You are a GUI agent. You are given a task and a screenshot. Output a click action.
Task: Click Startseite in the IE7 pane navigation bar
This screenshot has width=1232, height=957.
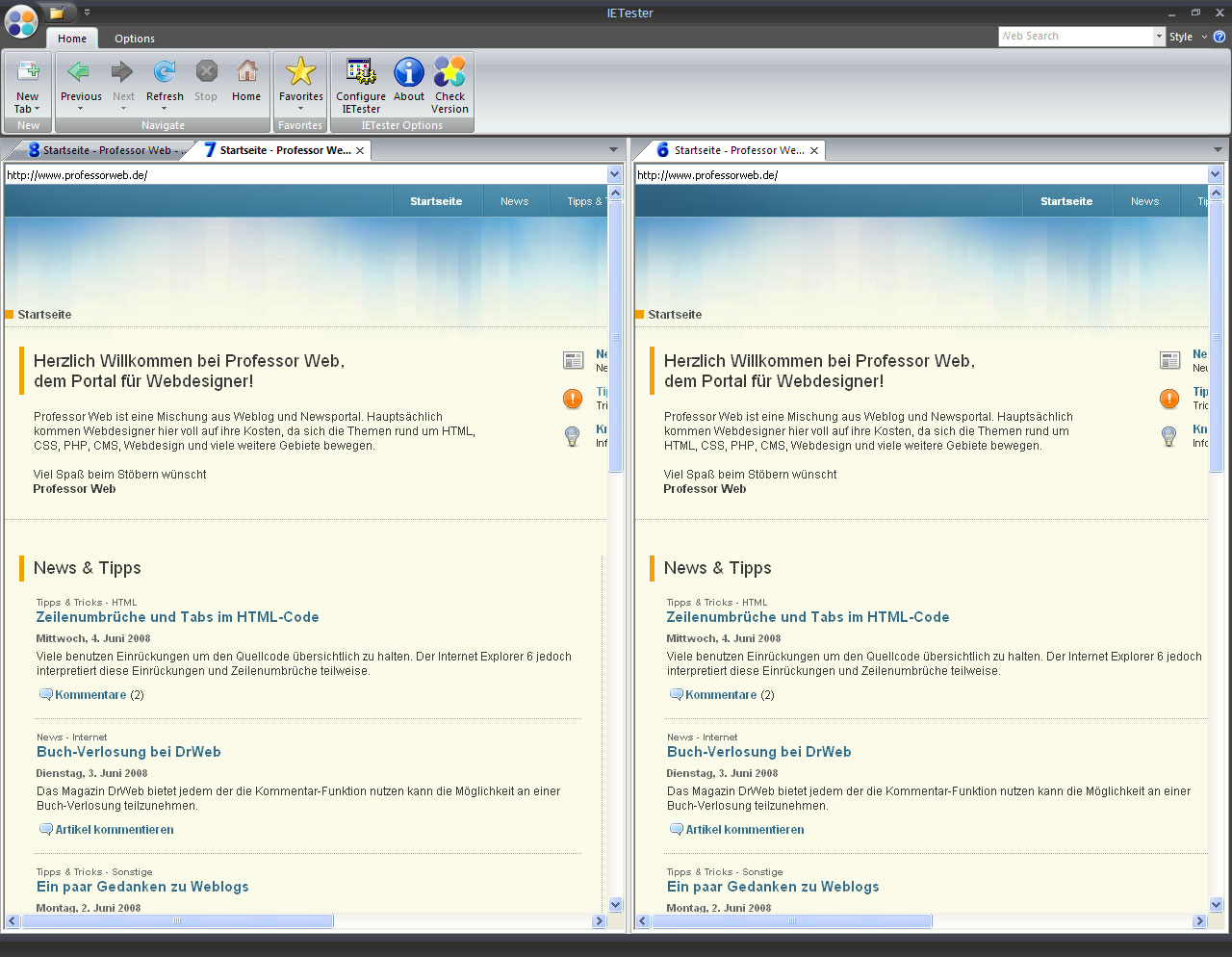[436, 201]
